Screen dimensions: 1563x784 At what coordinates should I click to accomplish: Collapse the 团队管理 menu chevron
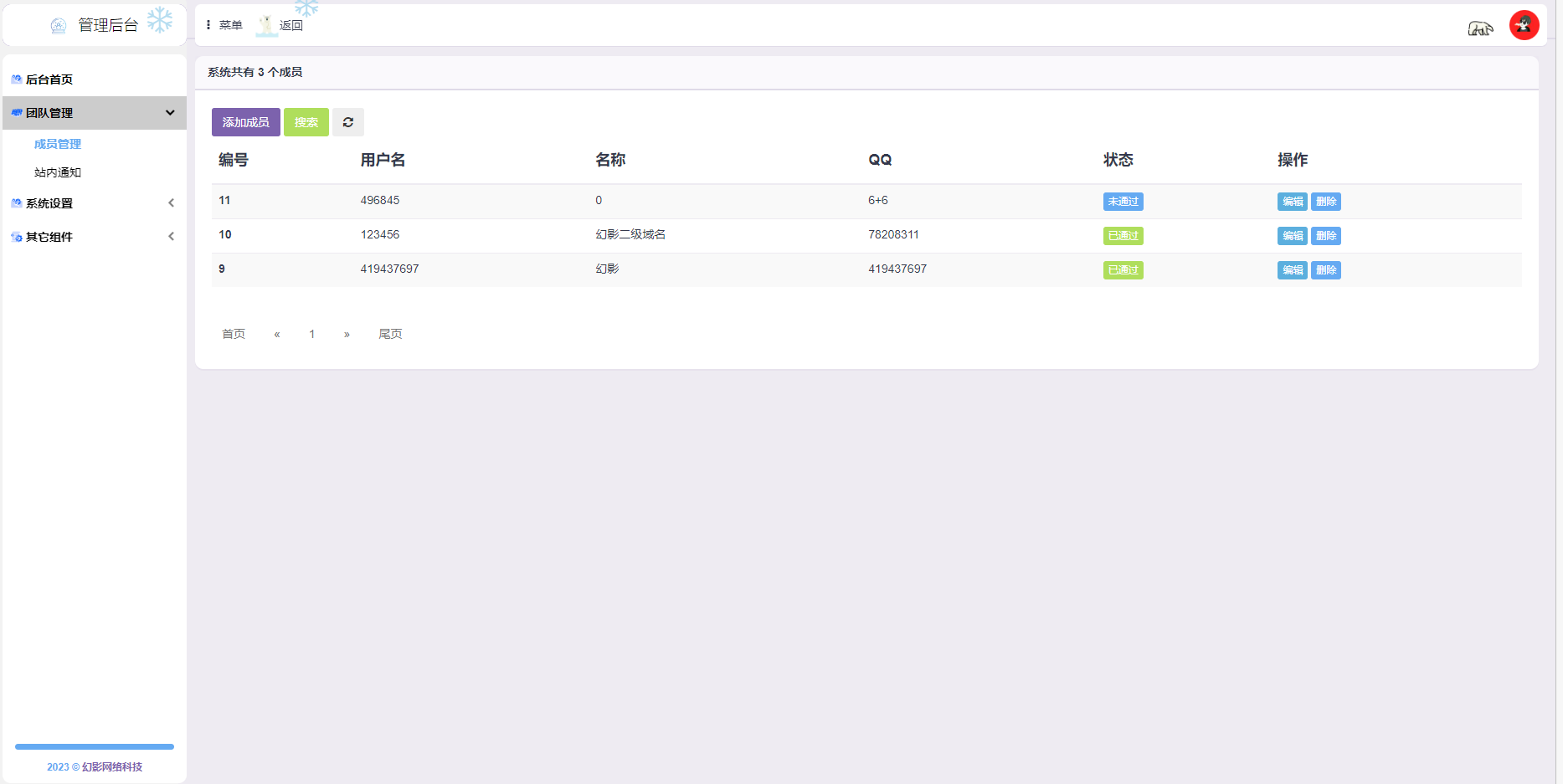click(170, 113)
